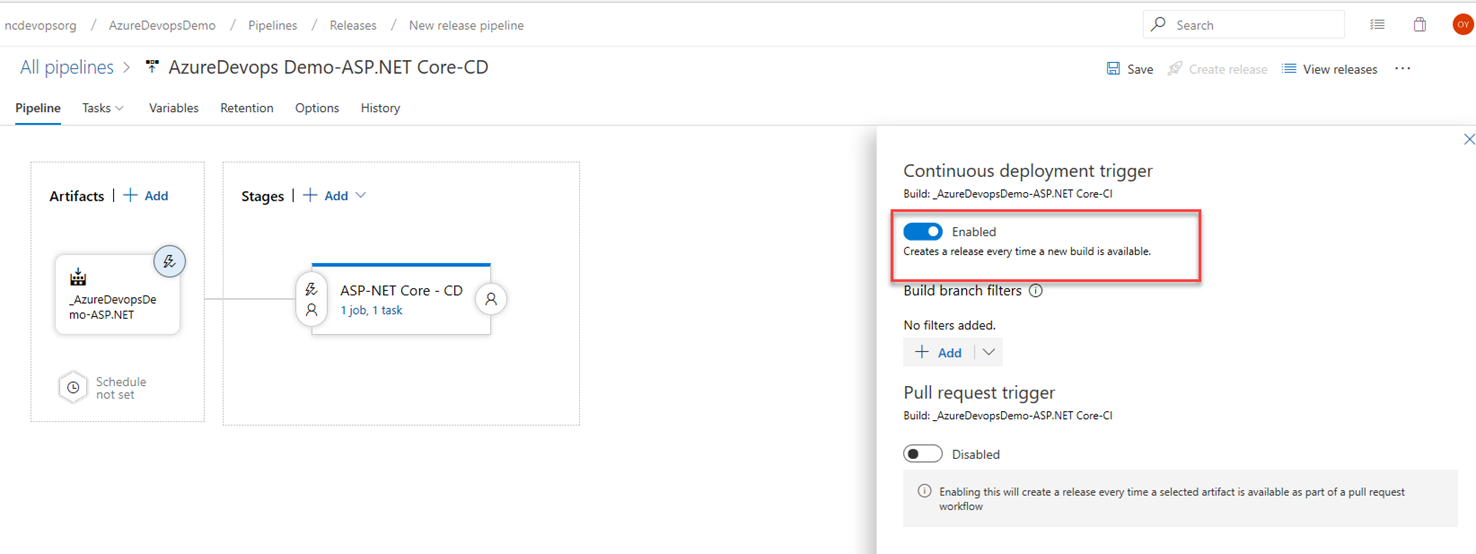Image resolution: width=1476 pixels, height=554 pixels.
Task: Open the marketplace shopping bag icon
Action: (1419, 25)
